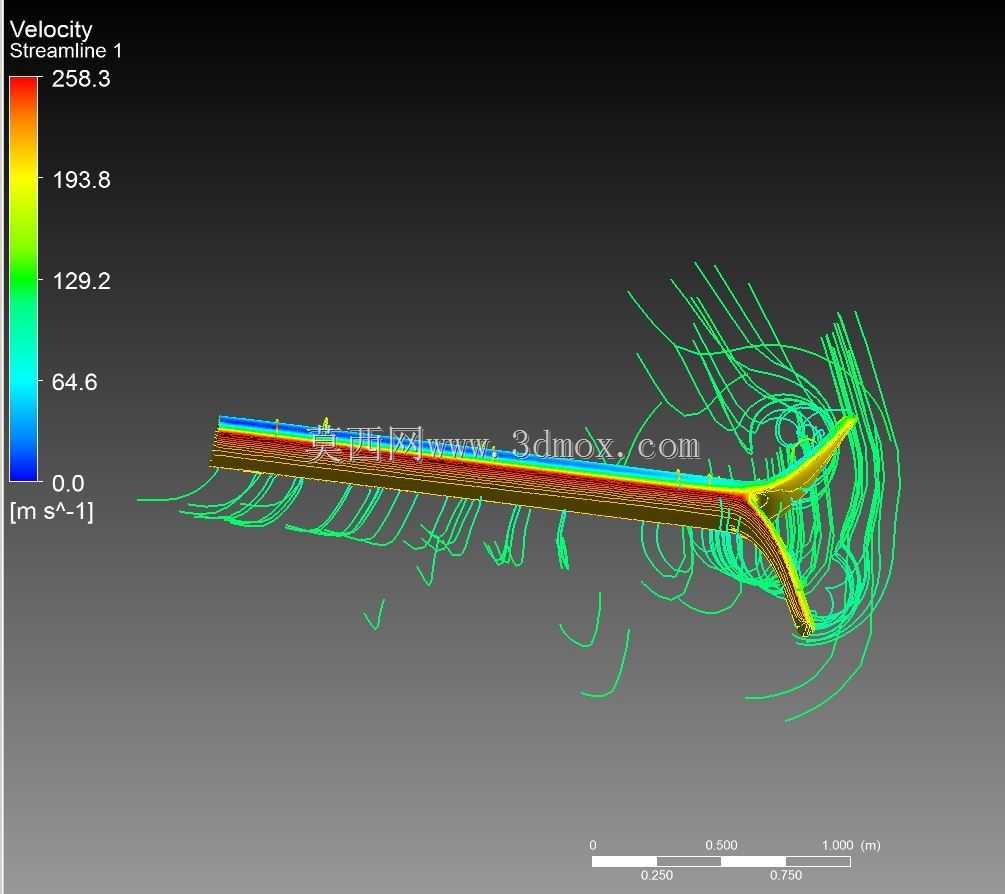The image size is (1005, 894).
Task: Click the 'Streamline 1' legend label
Action: pyautogui.click(x=65, y=51)
